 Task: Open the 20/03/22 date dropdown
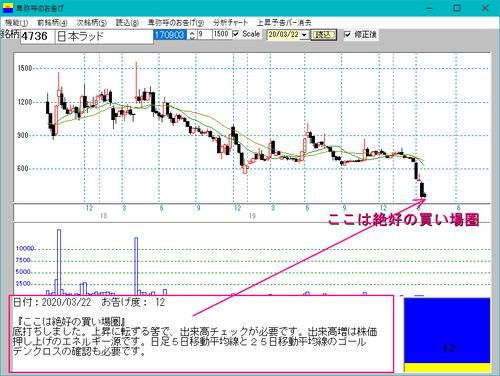[304, 35]
